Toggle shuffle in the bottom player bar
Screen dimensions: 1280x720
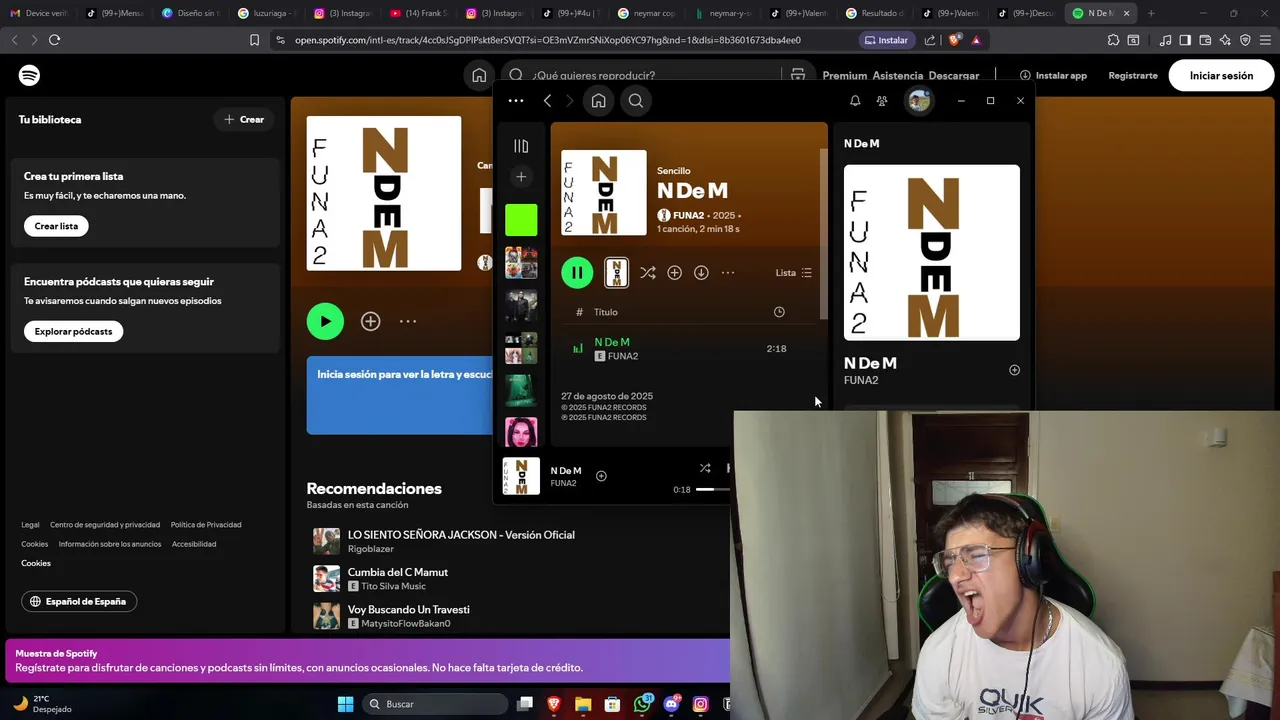(705, 468)
